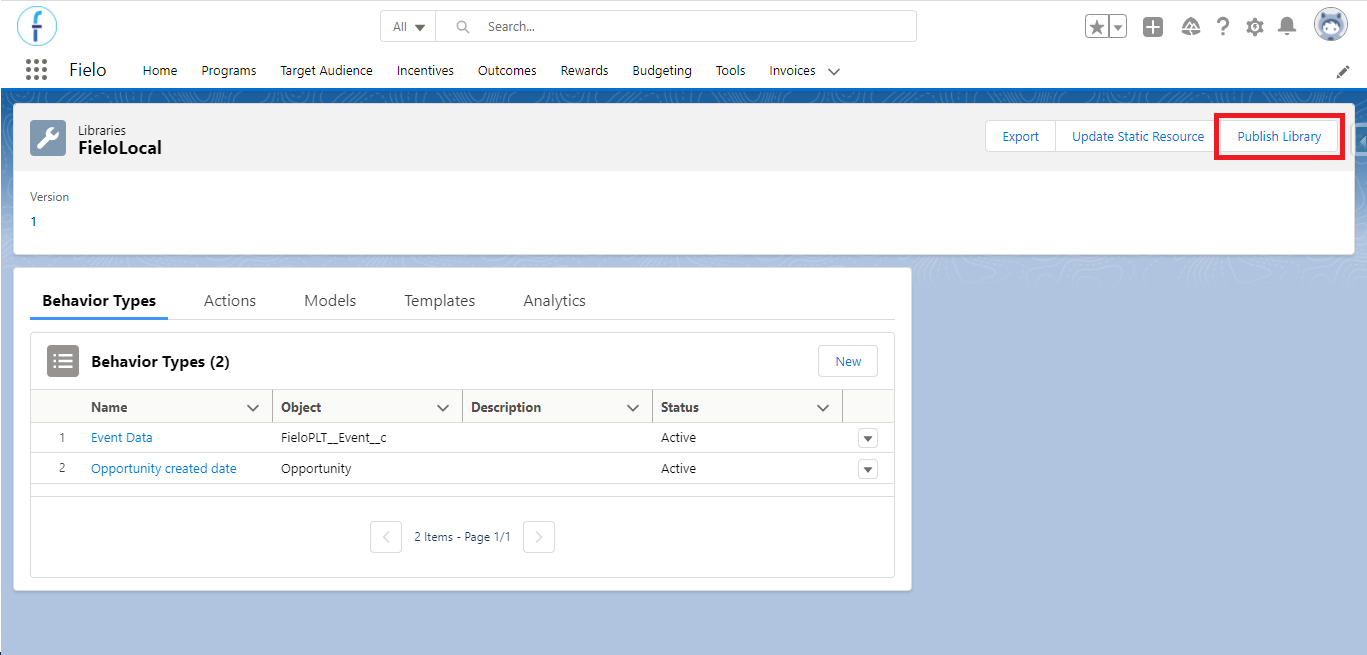
Task: Open the Event Data link
Action: (122, 438)
